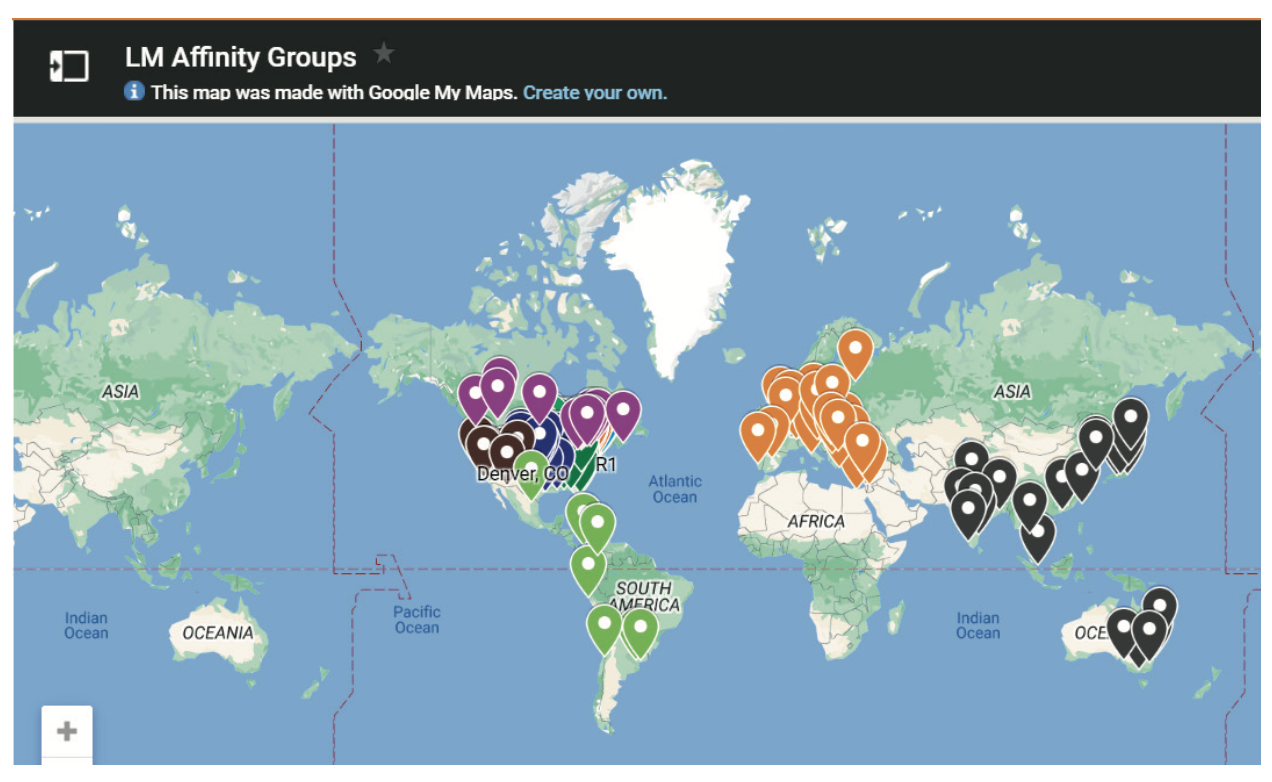Click the black pin over northern Japan

click(x=1130, y=416)
